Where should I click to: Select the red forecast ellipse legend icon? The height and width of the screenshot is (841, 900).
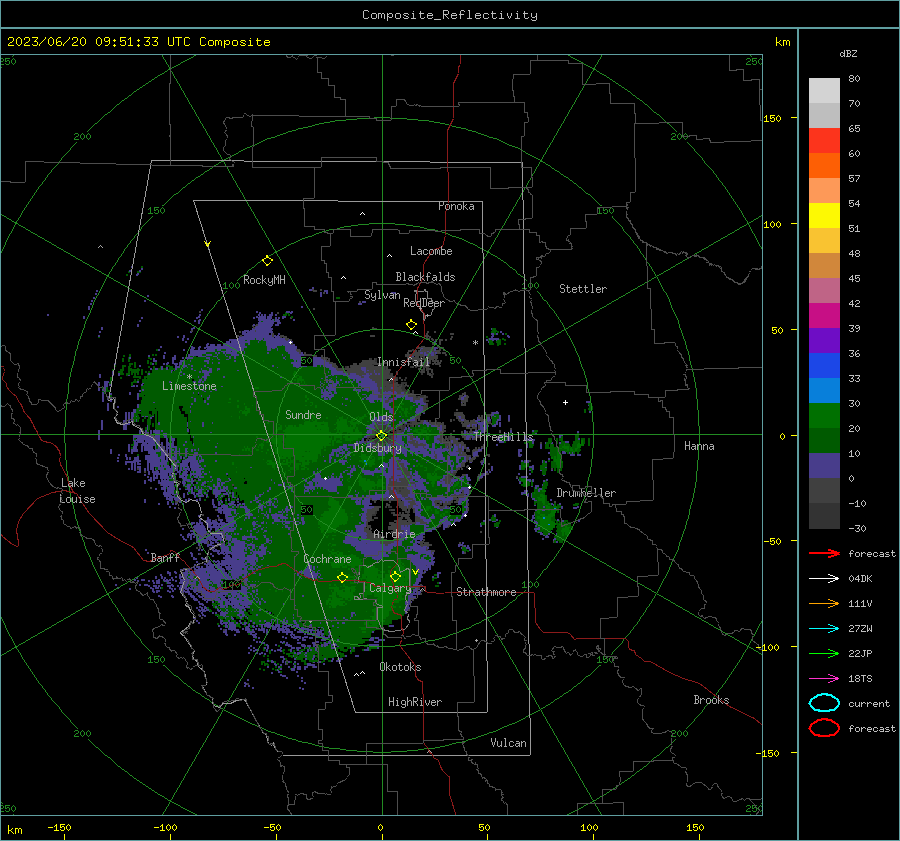[x=824, y=728]
